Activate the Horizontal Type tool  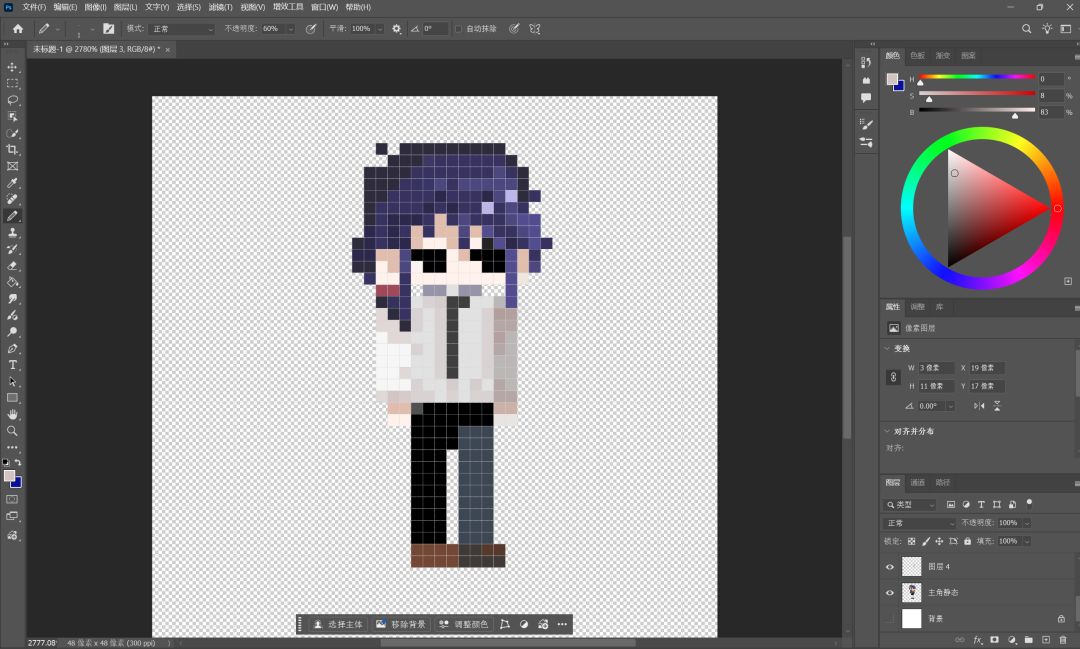12,364
